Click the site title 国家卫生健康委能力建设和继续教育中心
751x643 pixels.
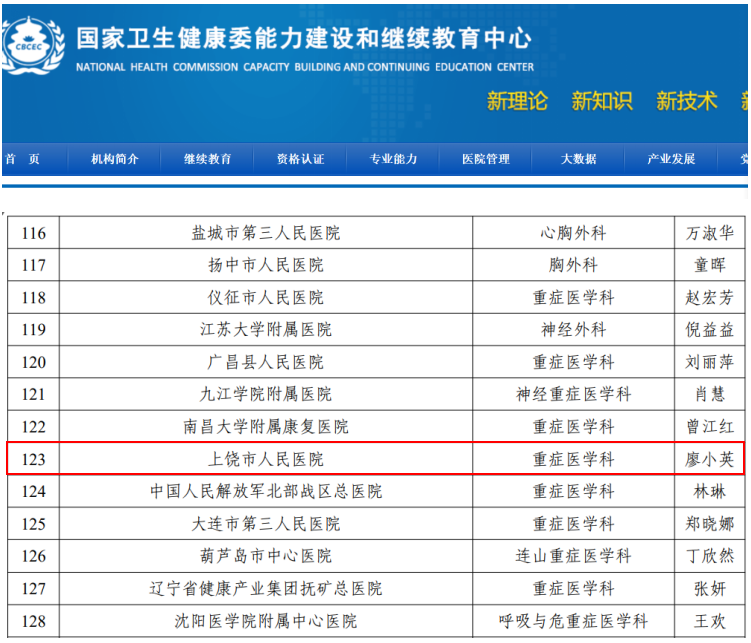pyautogui.click(x=304, y=38)
